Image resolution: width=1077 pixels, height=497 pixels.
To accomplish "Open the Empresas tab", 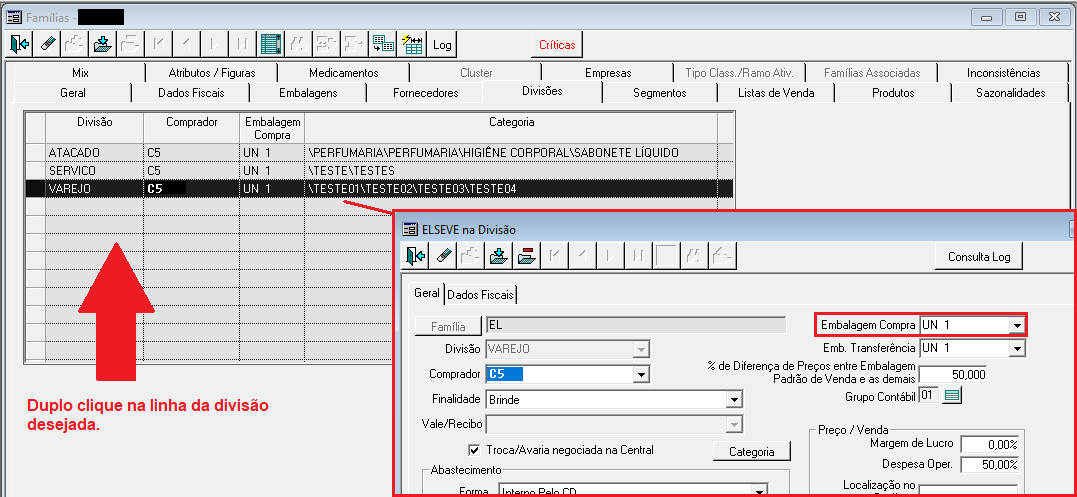I will tap(608, 73).
